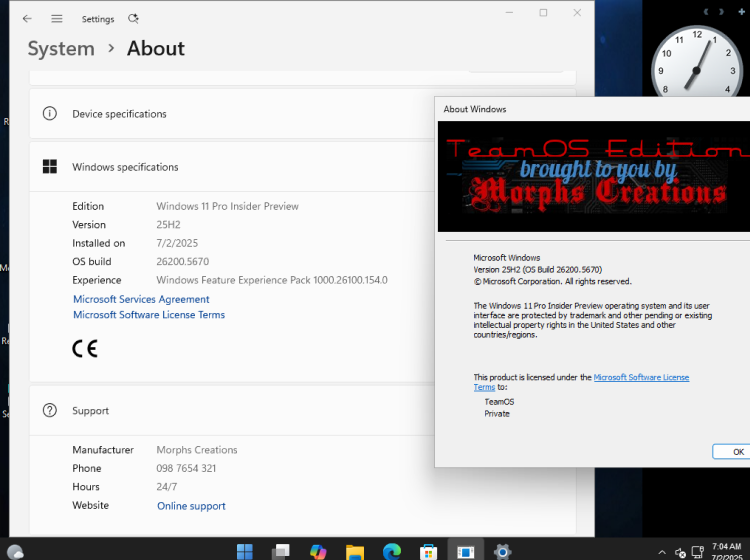Click the Private licensee text
750x560 pixels.
(497, 414)
